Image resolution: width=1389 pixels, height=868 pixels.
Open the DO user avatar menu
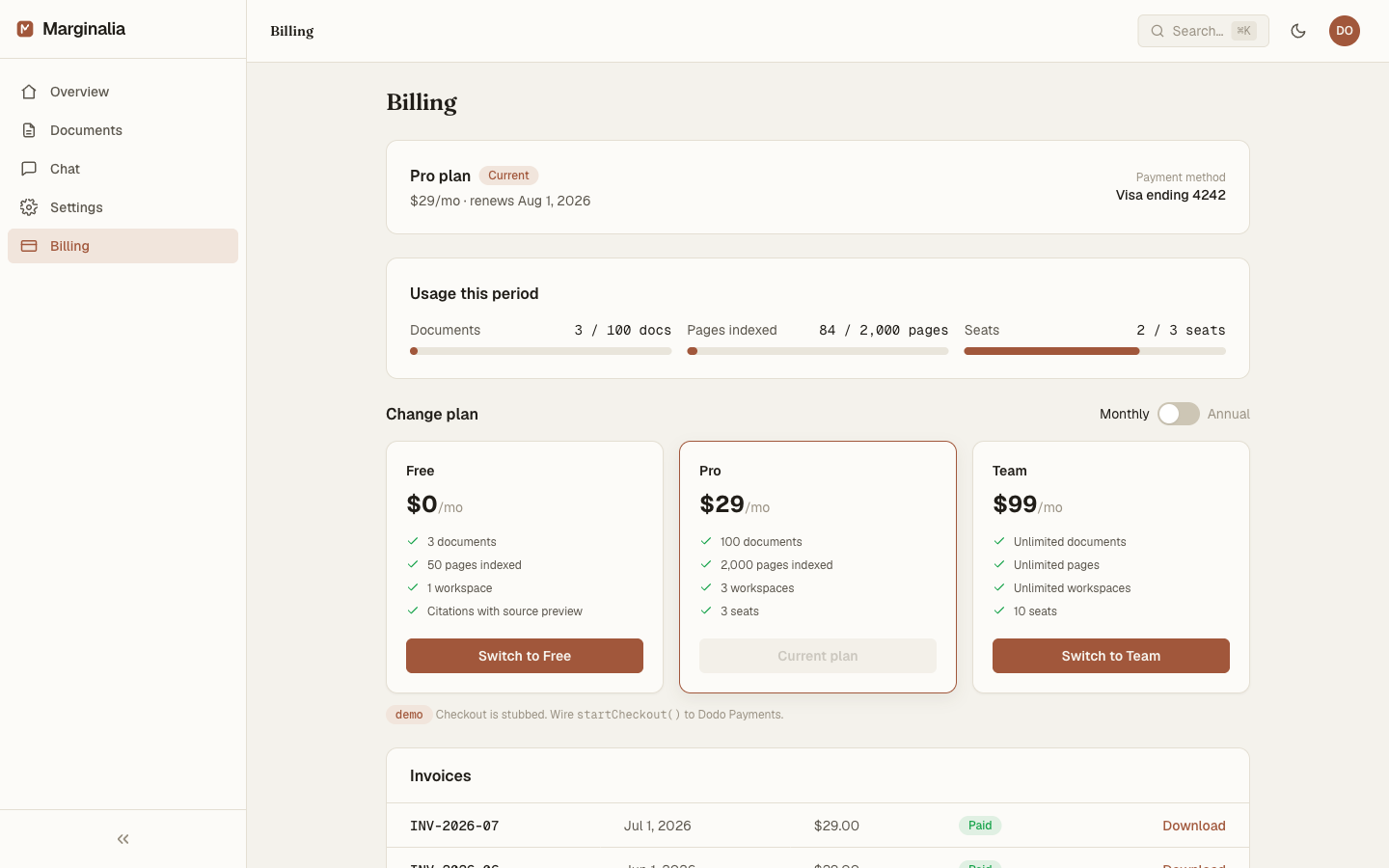point(1345,31)
